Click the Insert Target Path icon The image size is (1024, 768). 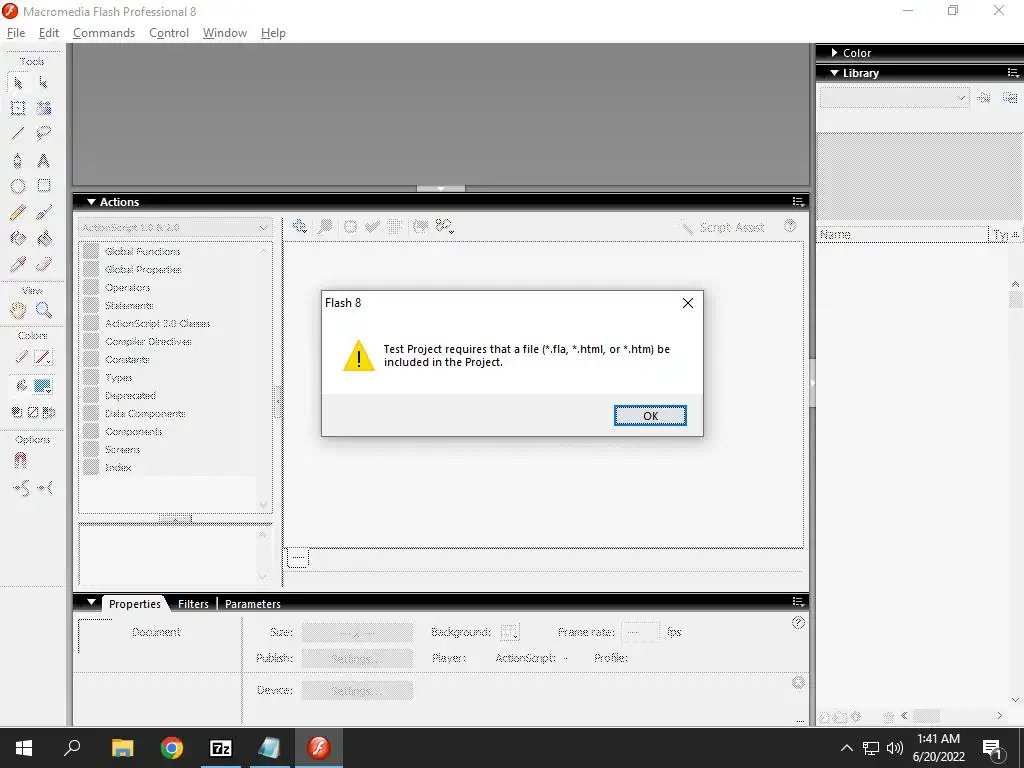coord(351,227)
